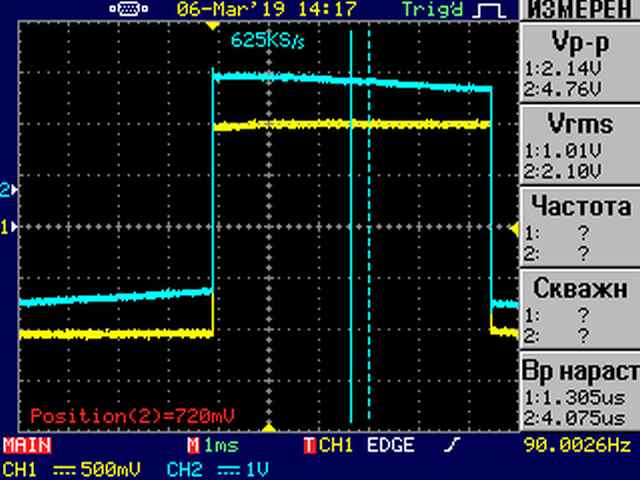The image size is (640, 480).
Task: Click the yellow horizontal position marker at bottom
Action: click(x=269, y=428)
